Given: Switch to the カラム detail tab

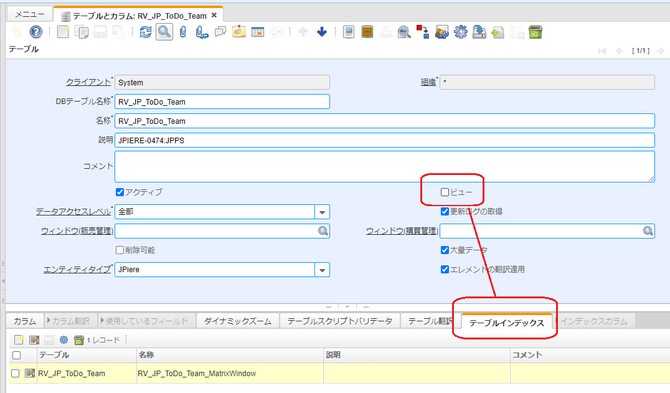Looking at the screenshot, I should pos(24,321).
